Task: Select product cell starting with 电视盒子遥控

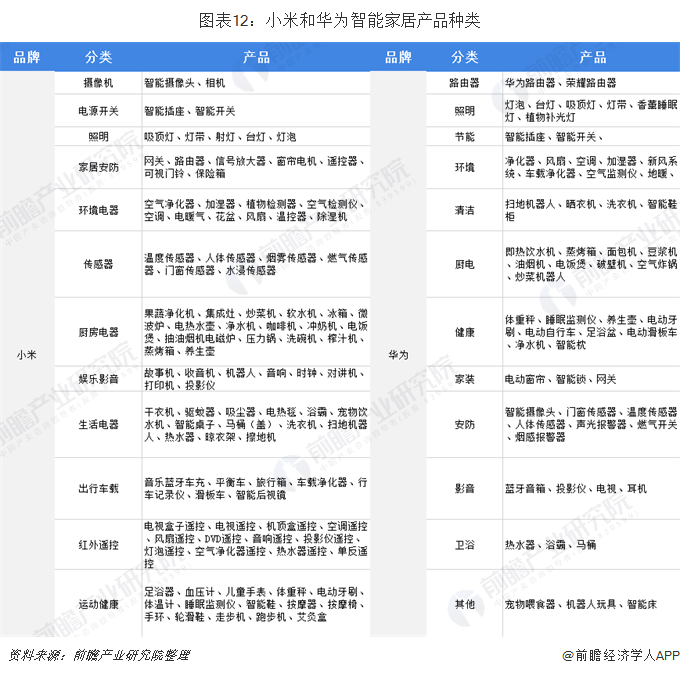Action: point(256,545)
